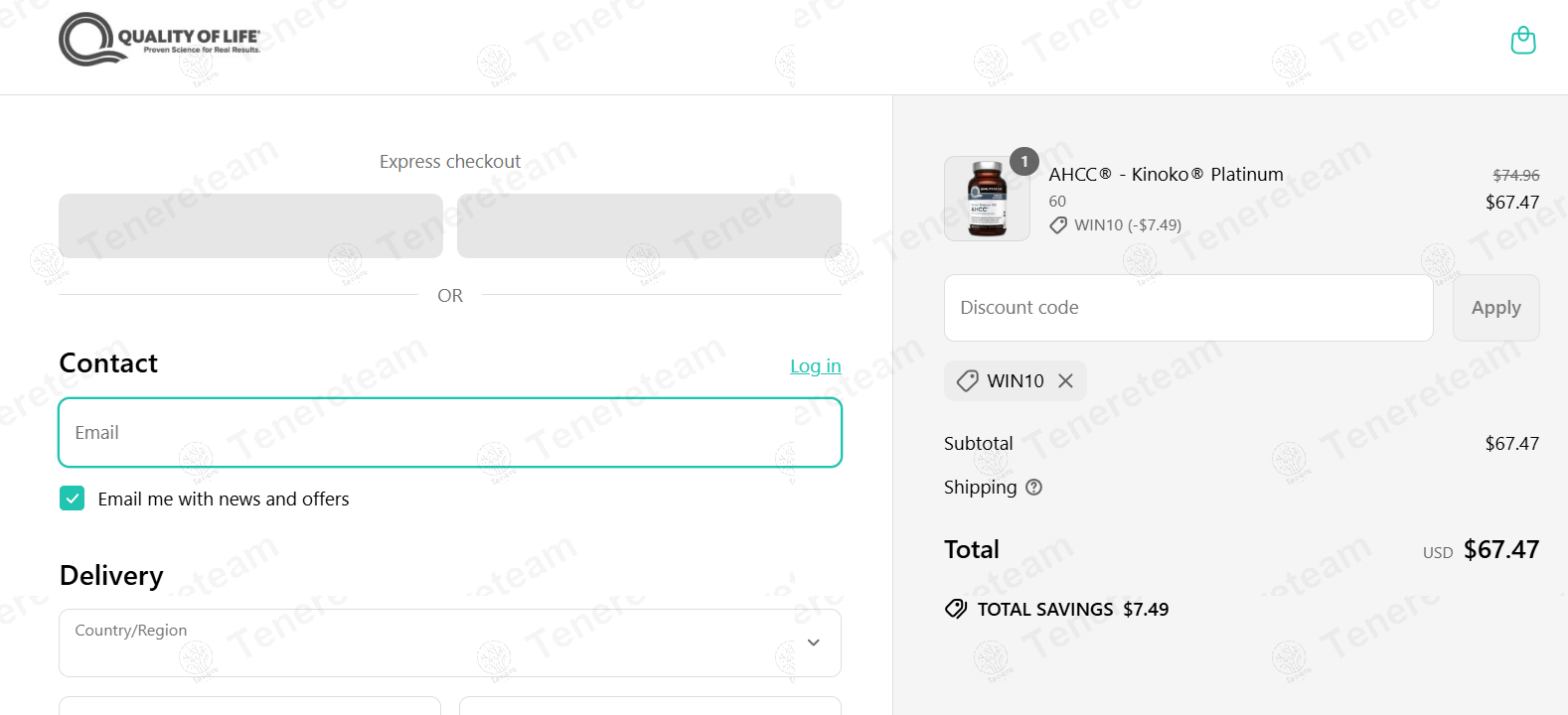
Task: Click the Log in link
Action: pos(815,366)
